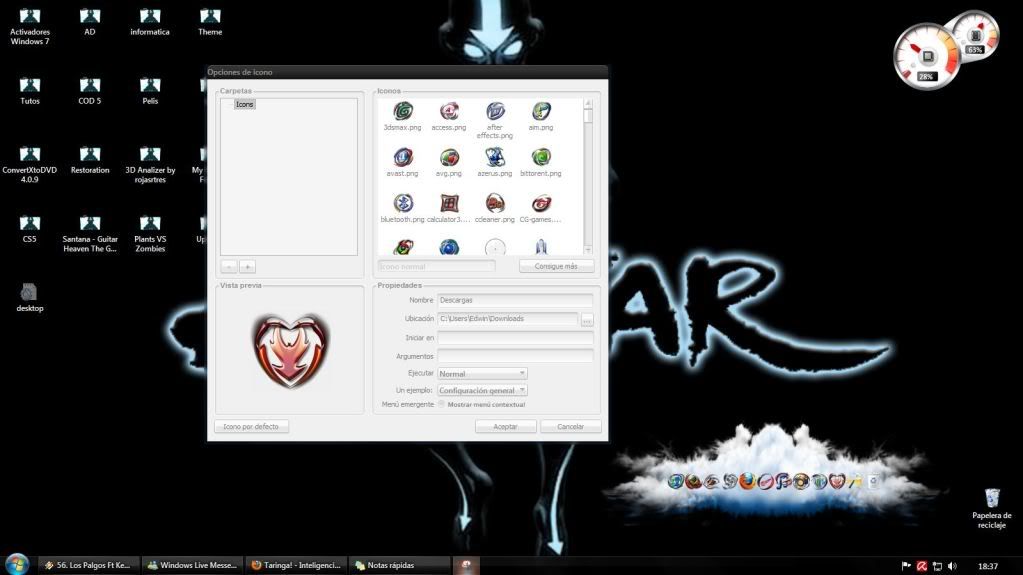The width and height of the screenshot is (1023, 575).
Task: Select the Icons folder in Carpetas
Action: tap(245, 104)
